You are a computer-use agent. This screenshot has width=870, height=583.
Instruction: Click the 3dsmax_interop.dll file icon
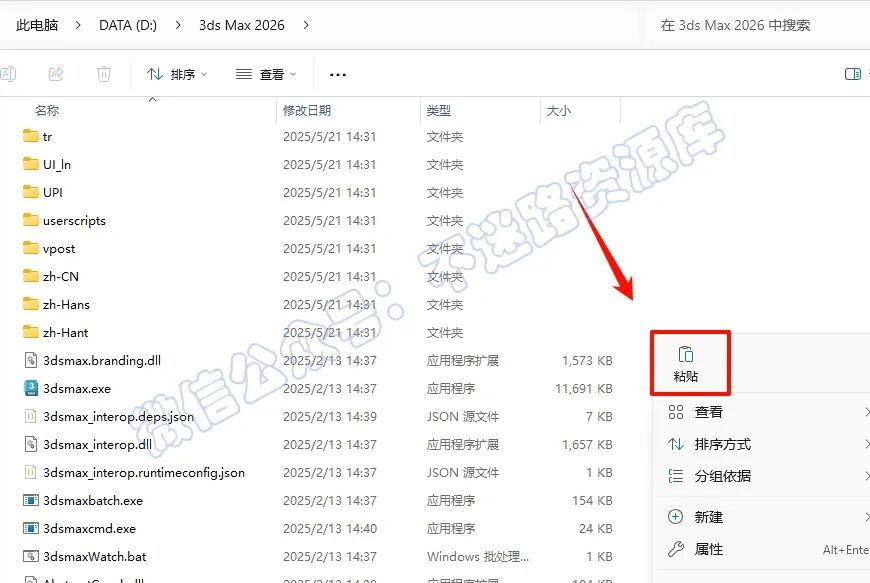31,444
